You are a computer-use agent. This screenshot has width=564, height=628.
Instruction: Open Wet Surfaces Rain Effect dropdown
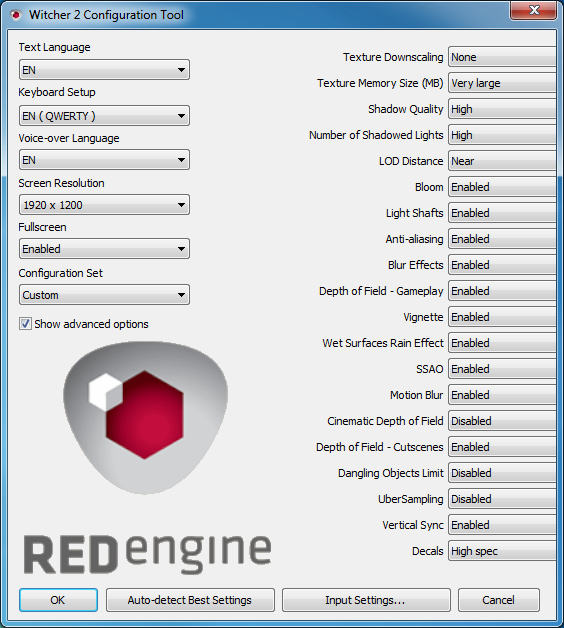pos(502,343)
